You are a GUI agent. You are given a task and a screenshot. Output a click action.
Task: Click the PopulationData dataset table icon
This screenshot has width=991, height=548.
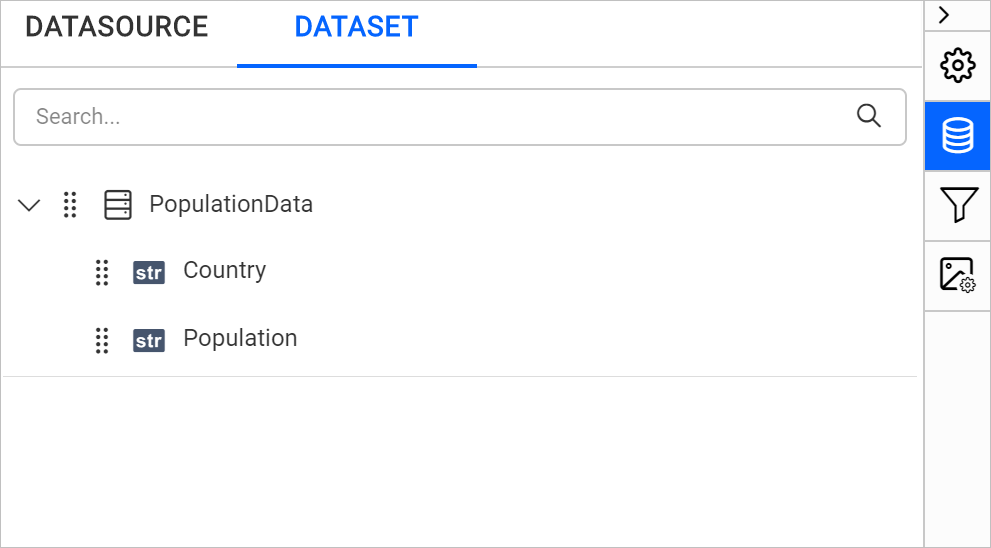[x=118, y=205]
